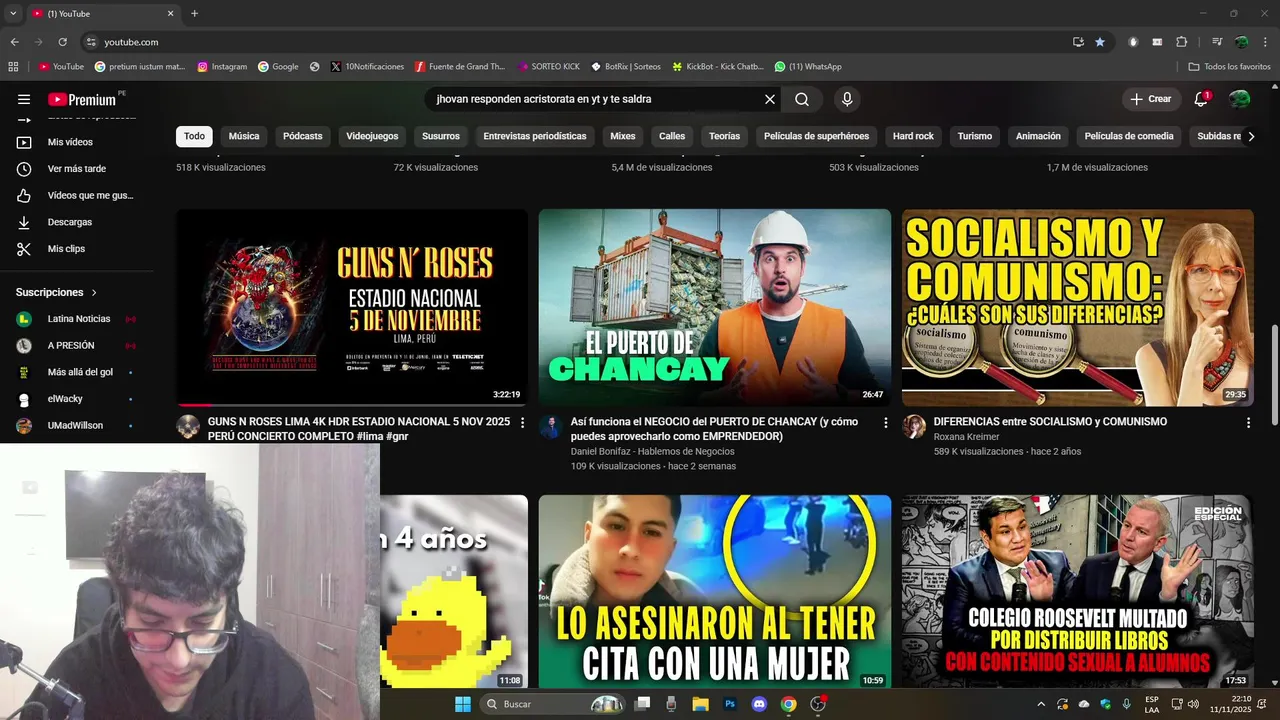Open more options for Puerto de Chancay video

pyautogui.click(x=885, y=423)
